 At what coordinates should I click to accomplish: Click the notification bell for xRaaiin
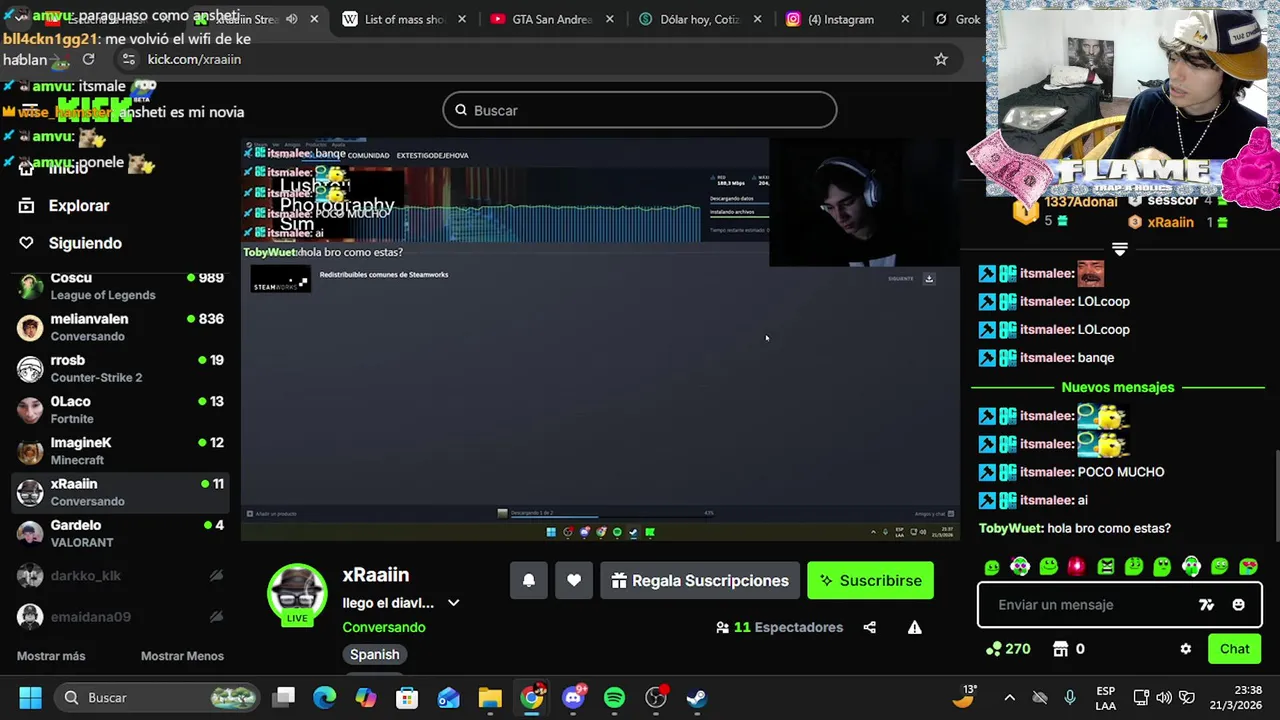pos(529,580)
